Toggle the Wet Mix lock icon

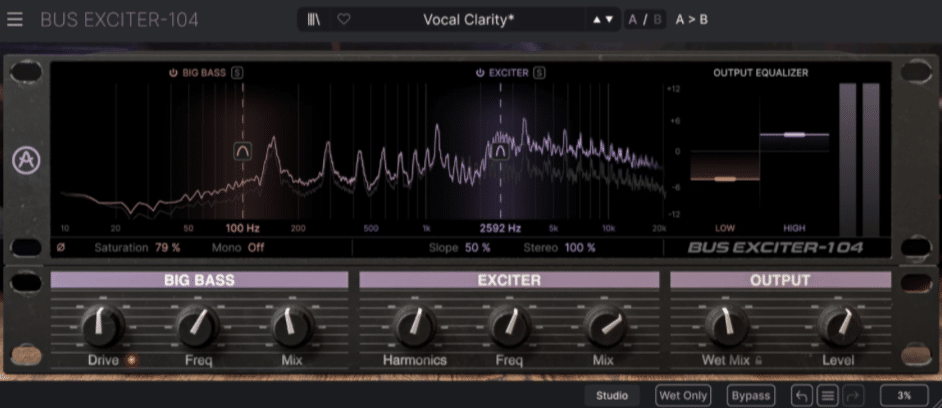point(759,361)
